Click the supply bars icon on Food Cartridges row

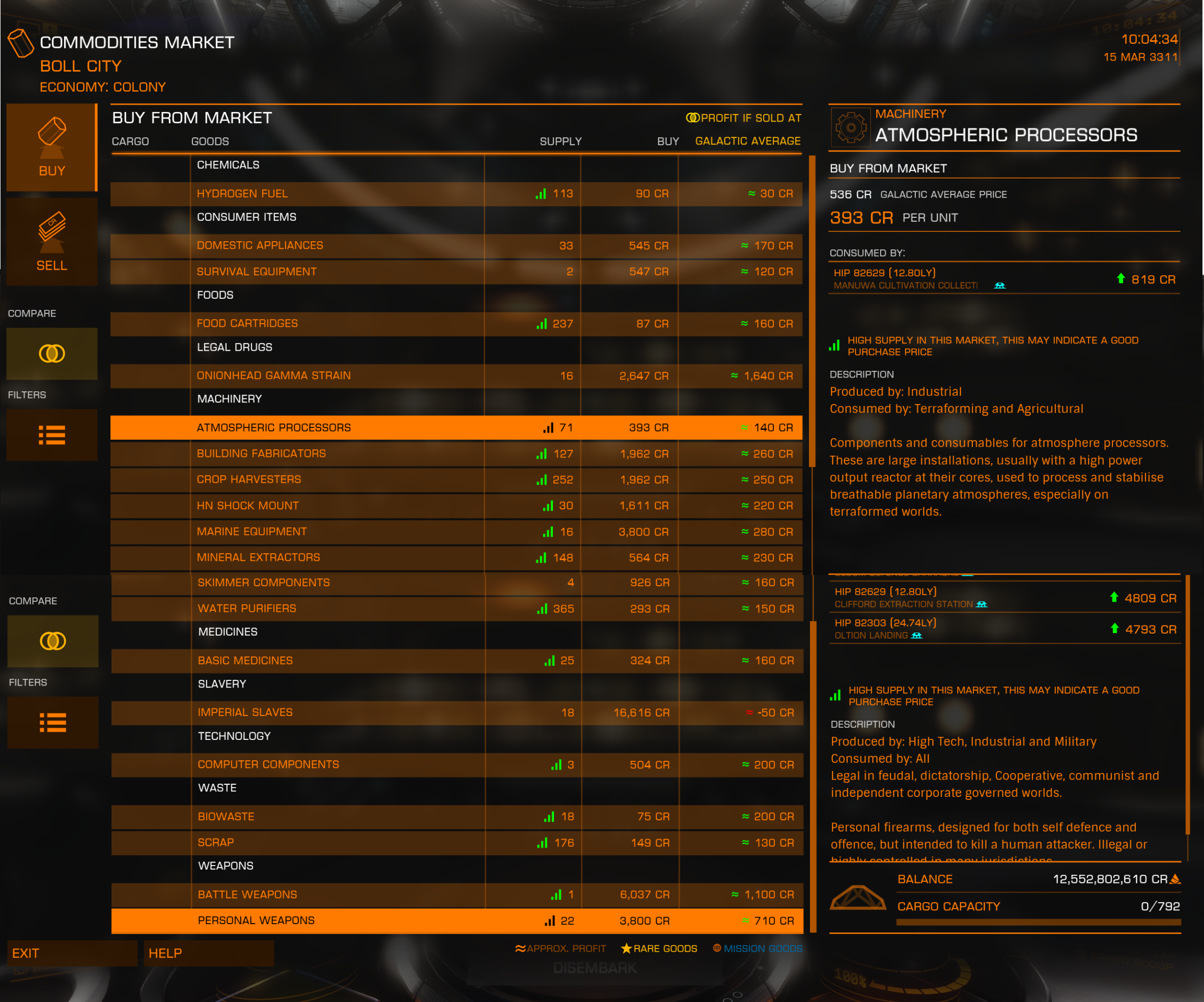click(x=541, y=324)
